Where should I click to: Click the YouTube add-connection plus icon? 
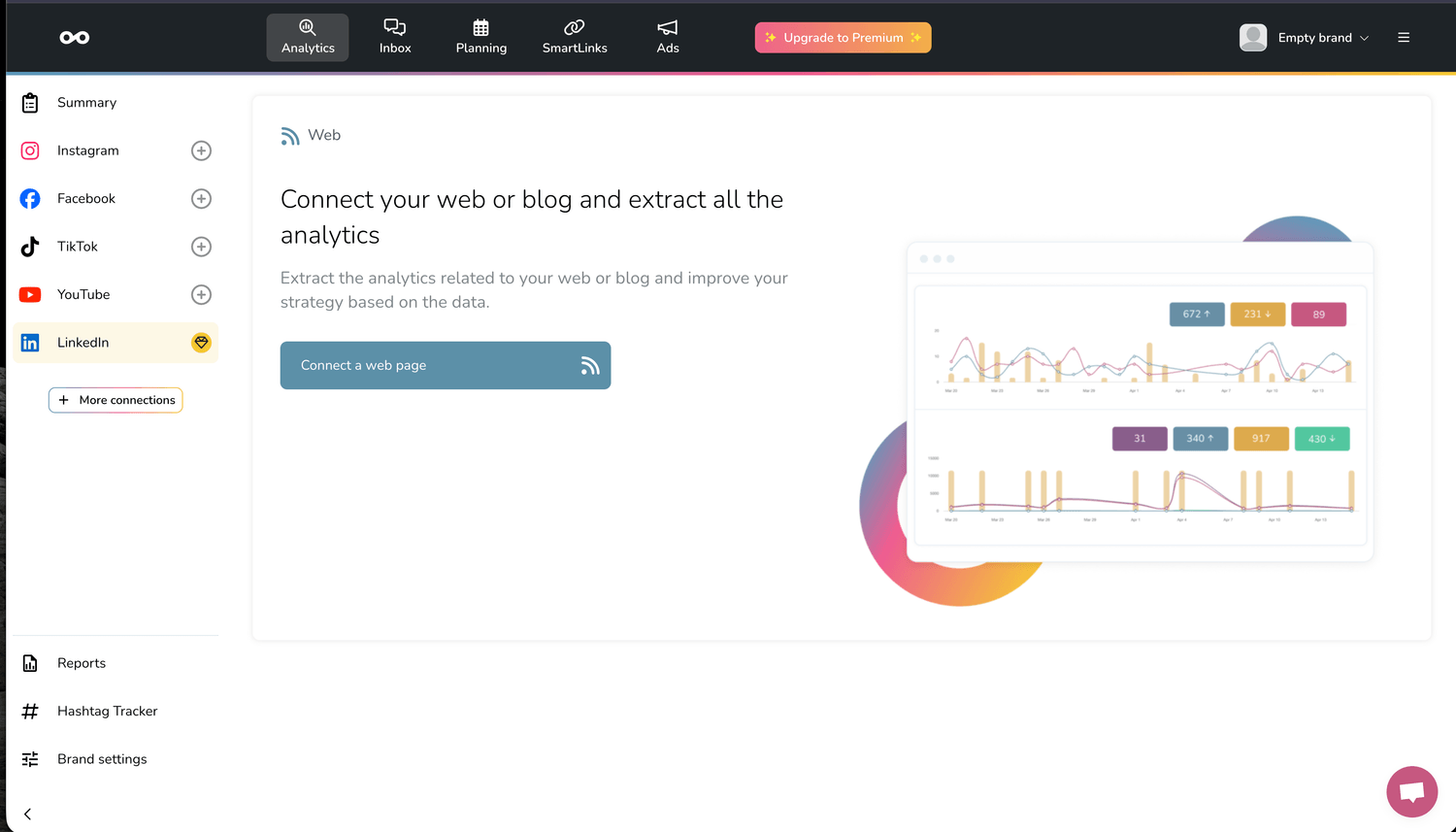tap(201, 295)
